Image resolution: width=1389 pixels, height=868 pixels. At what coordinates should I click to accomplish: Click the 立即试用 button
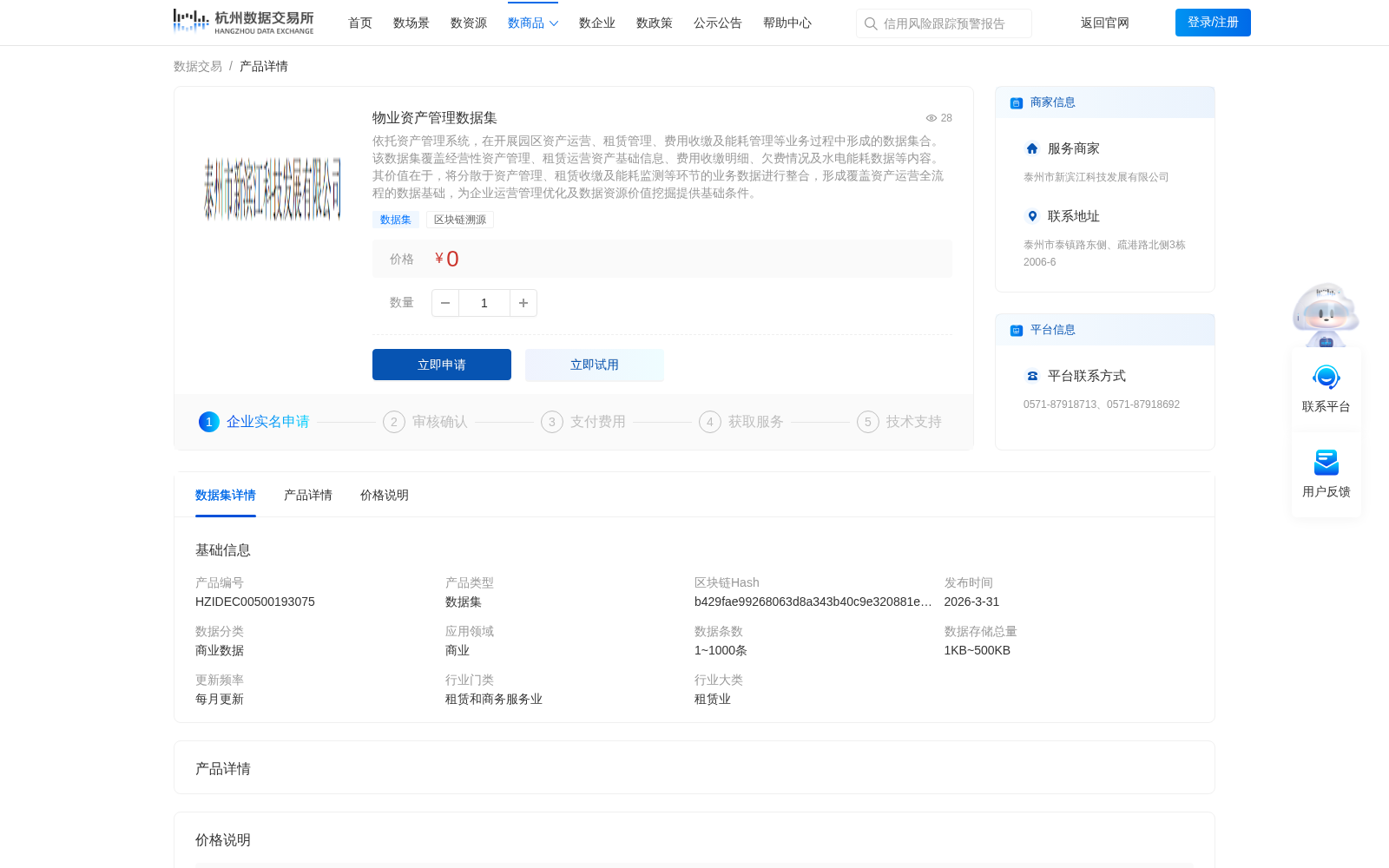(595, 365)
